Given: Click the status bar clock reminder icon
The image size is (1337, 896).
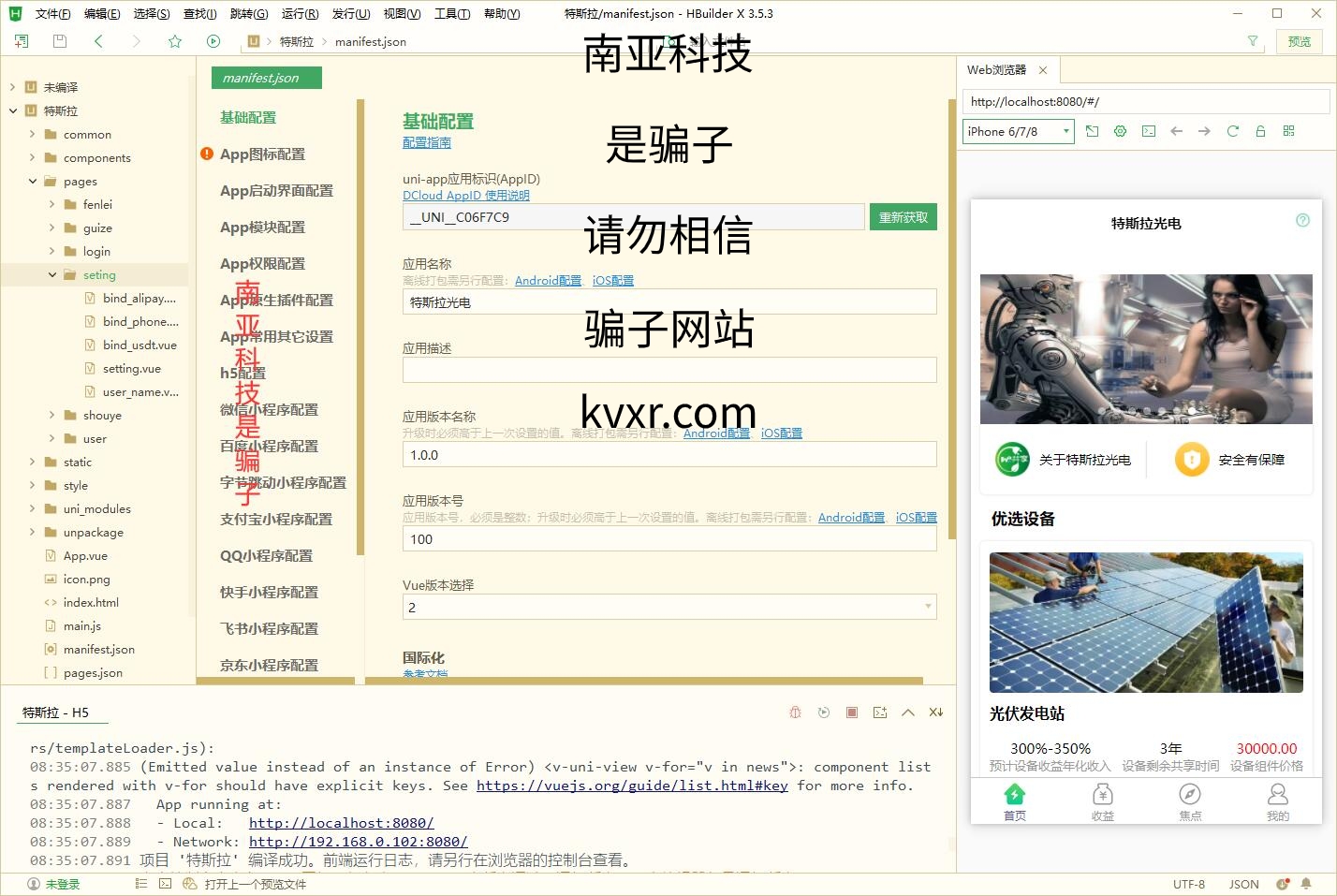Looking at the screenshot, I should [1283, 884].
